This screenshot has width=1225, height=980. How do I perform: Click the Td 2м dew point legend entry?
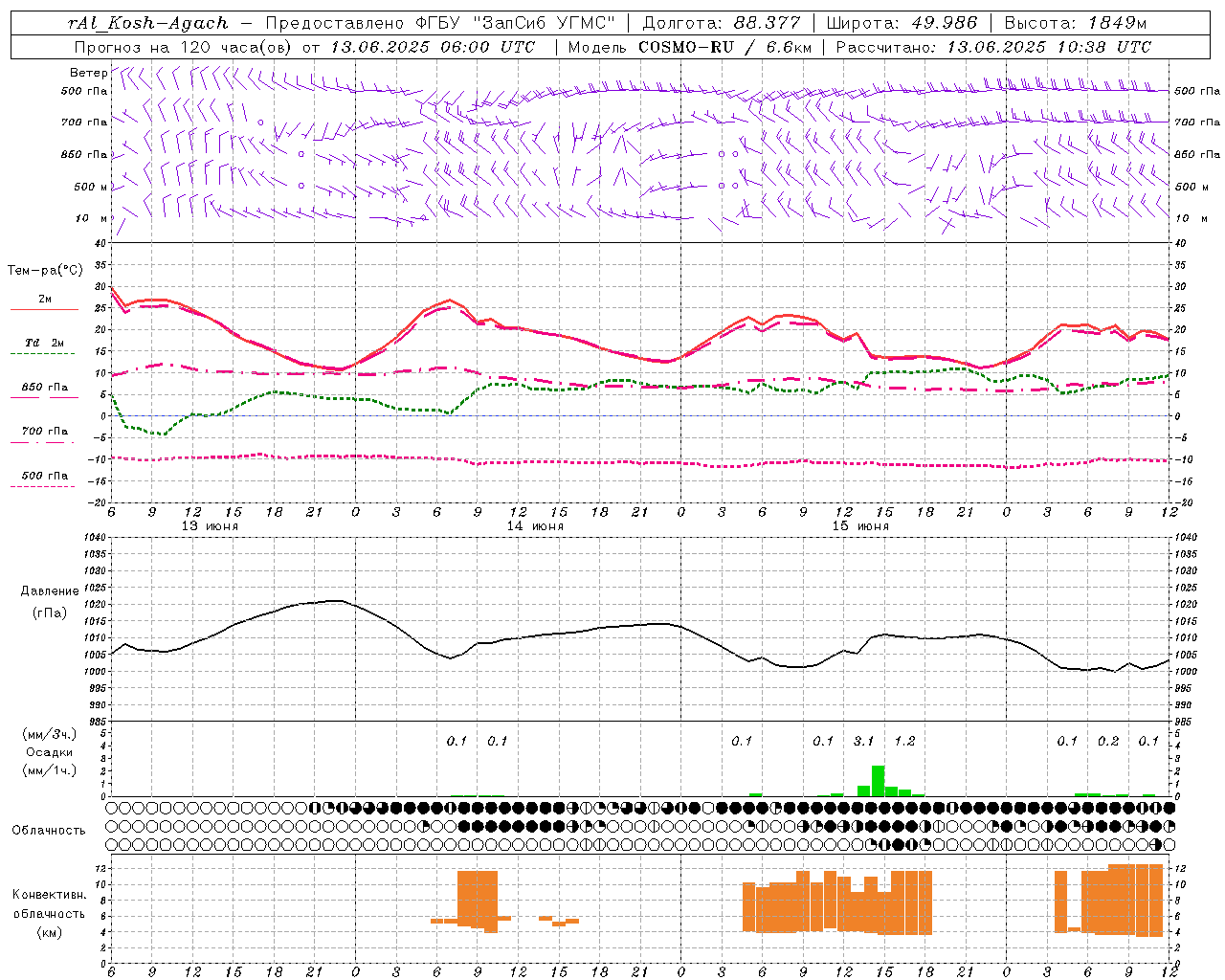point(45,343)
